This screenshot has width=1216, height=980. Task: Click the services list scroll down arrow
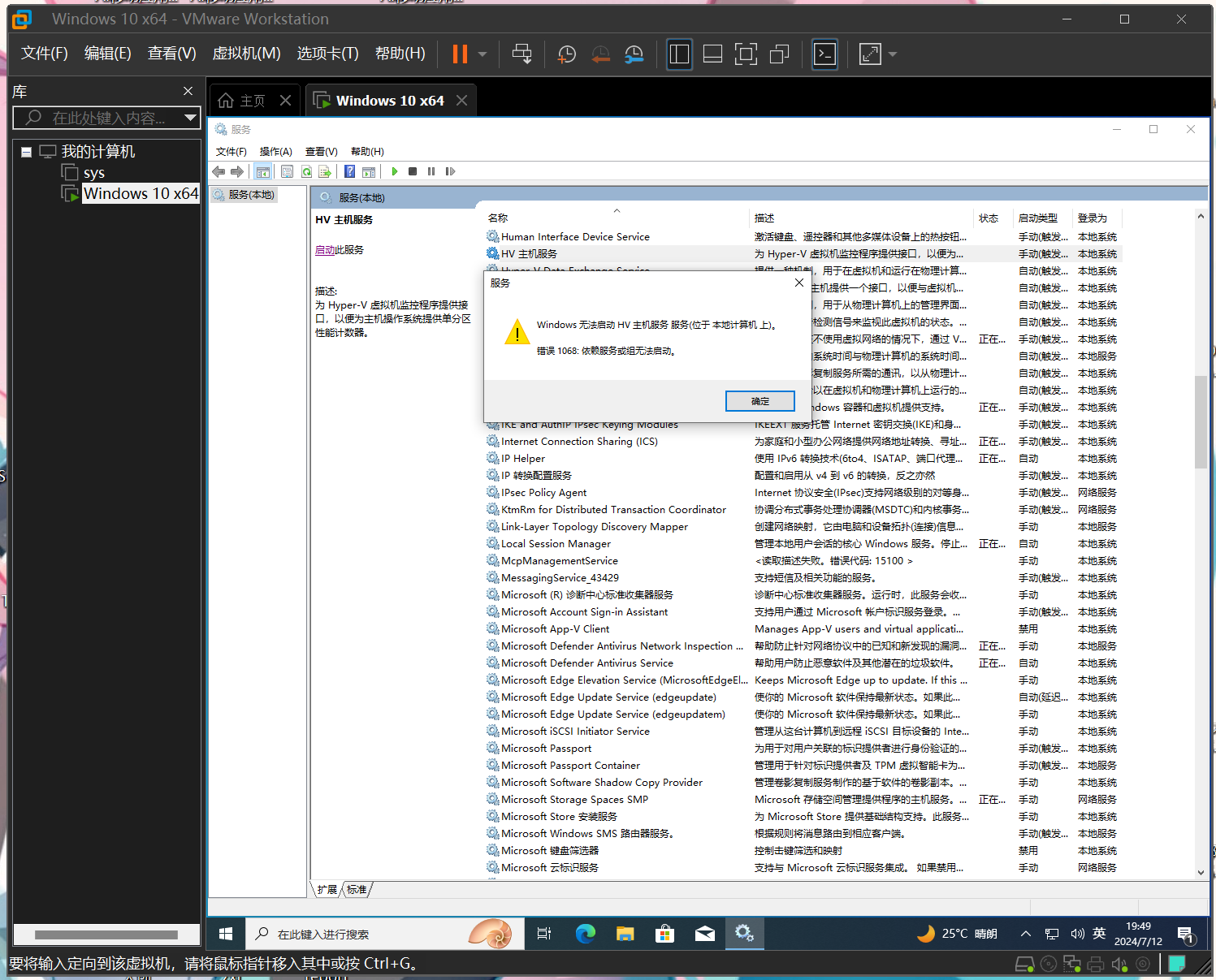click(1201, 872)
